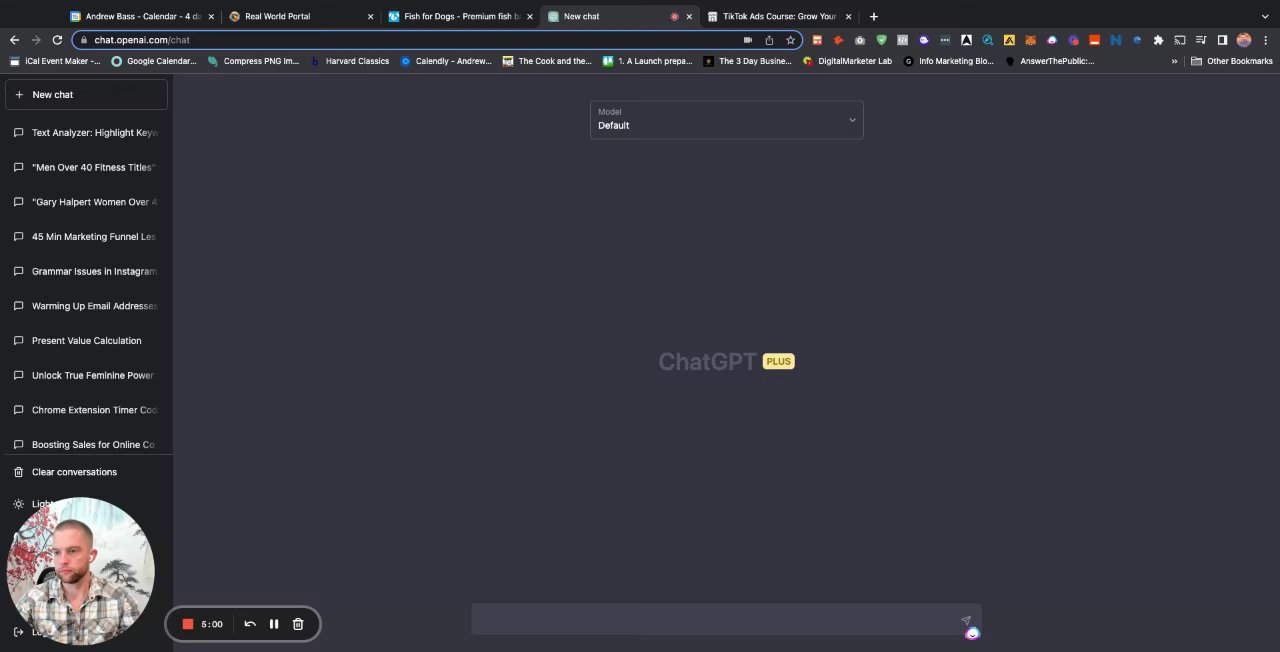The image size is (1280, 652).
Task: Open Calendly bookmark
Action: tap(446, 61)
